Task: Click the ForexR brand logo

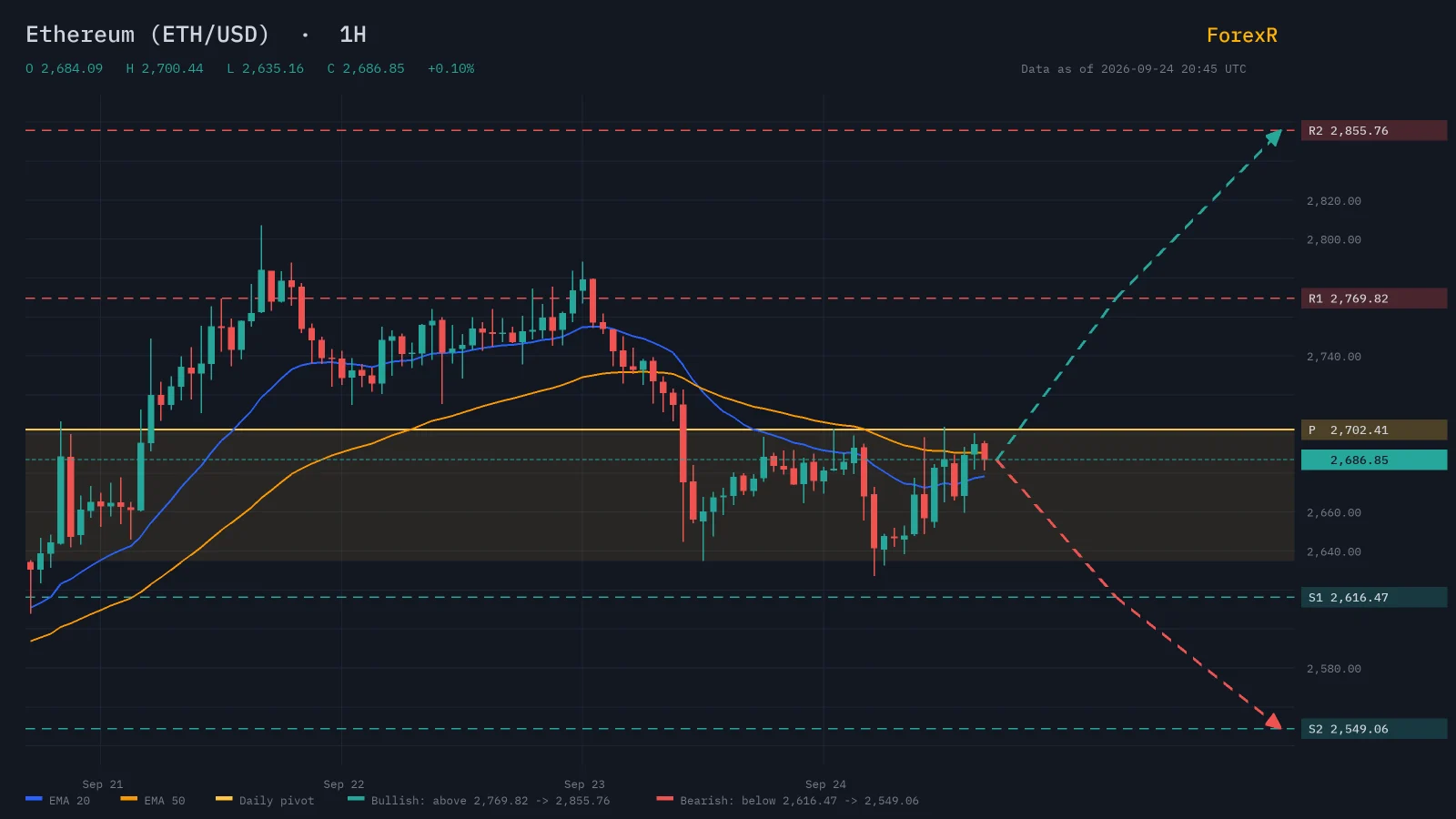Action: tap(1241, 35)
